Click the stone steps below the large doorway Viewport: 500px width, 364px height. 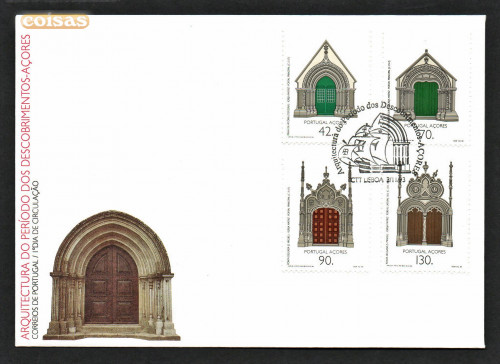112,332
